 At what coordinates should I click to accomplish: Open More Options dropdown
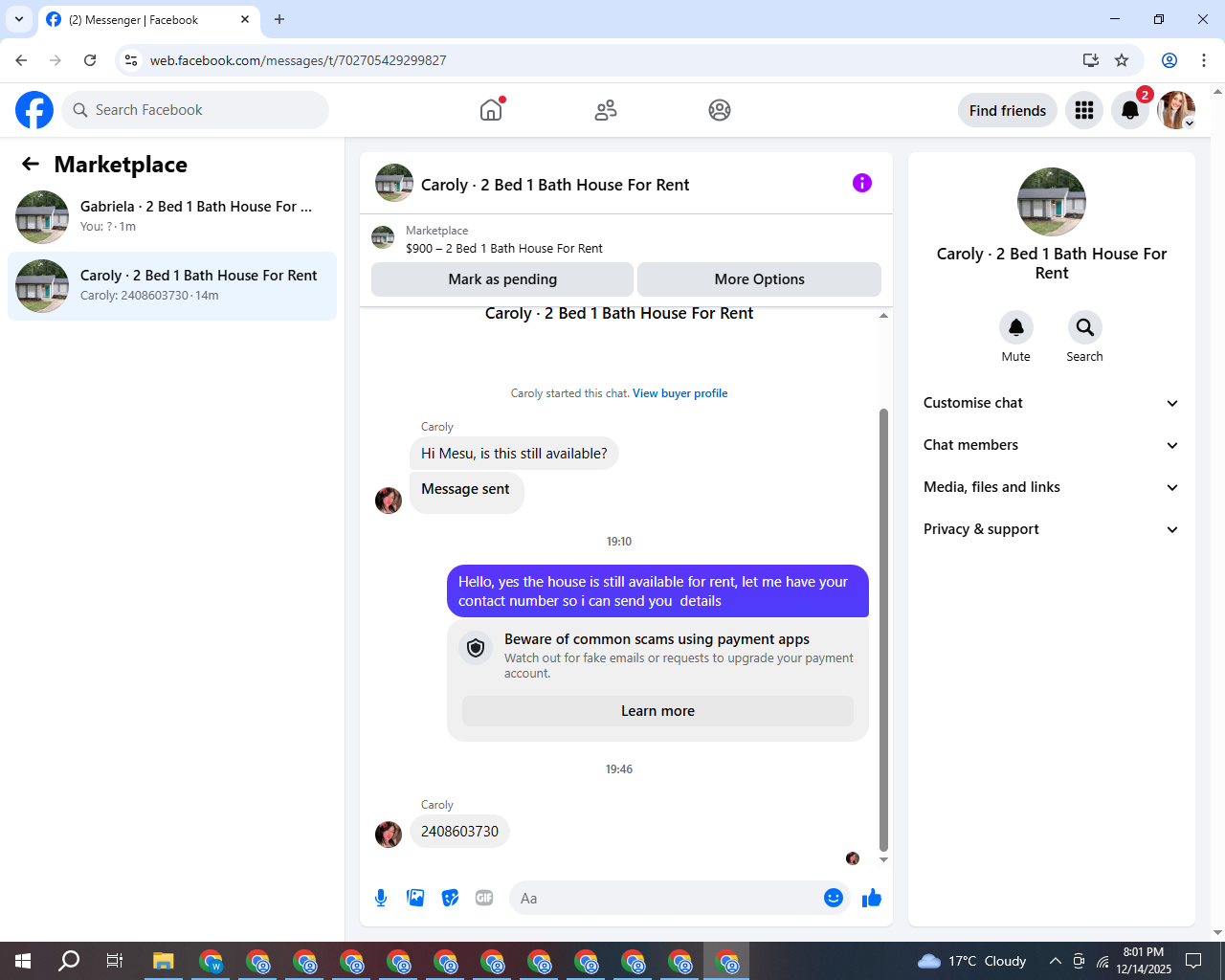tap(759, 279)
